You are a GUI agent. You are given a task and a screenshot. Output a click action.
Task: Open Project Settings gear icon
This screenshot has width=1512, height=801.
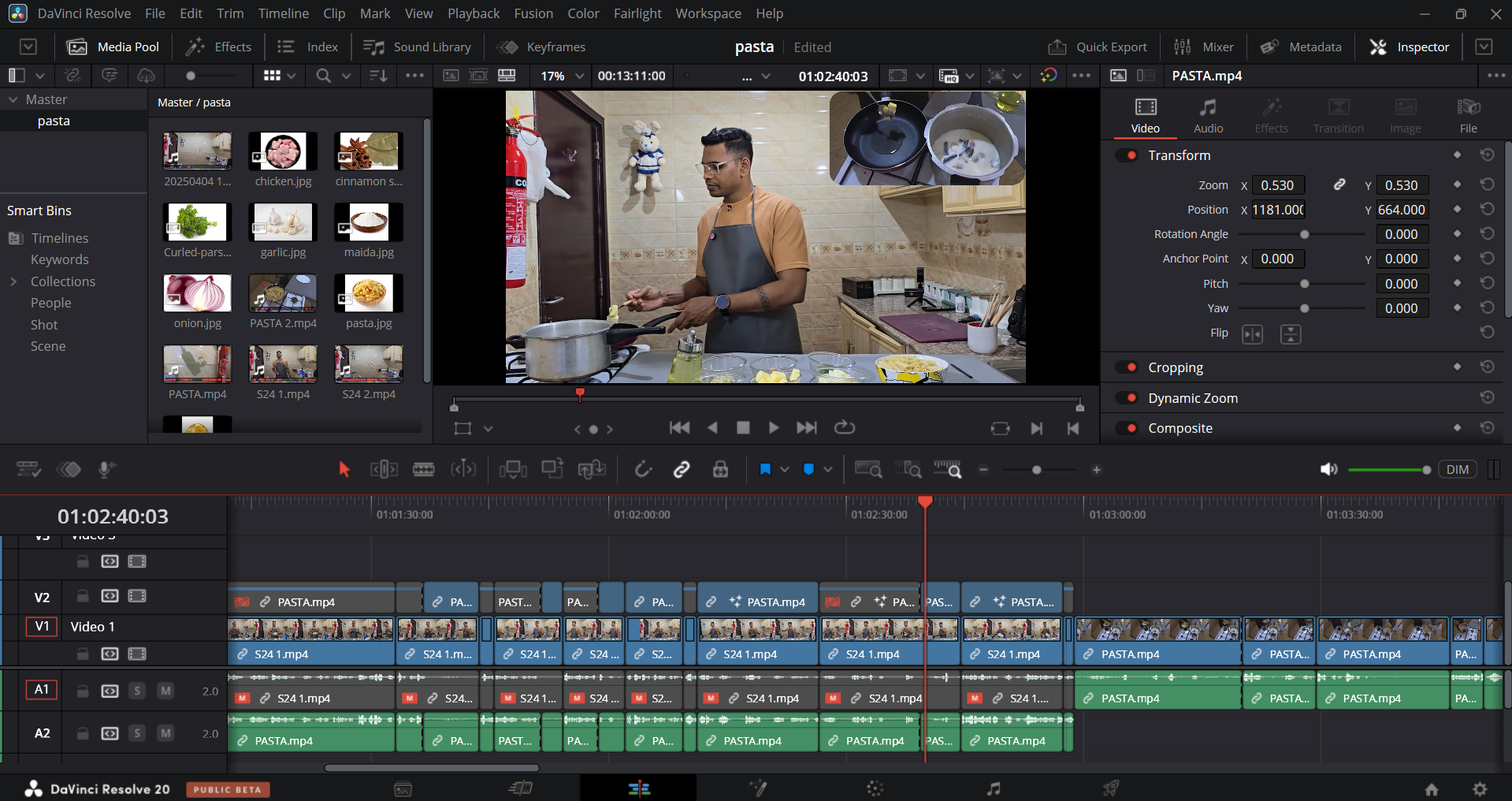click(x=1480, y=788)
